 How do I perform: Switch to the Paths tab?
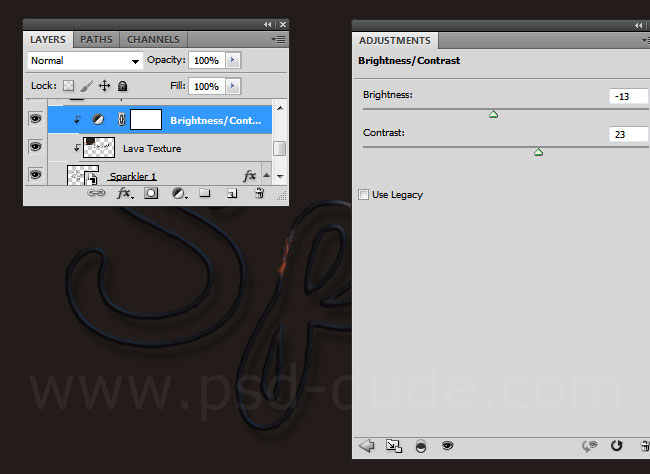(x=96, y=40)
